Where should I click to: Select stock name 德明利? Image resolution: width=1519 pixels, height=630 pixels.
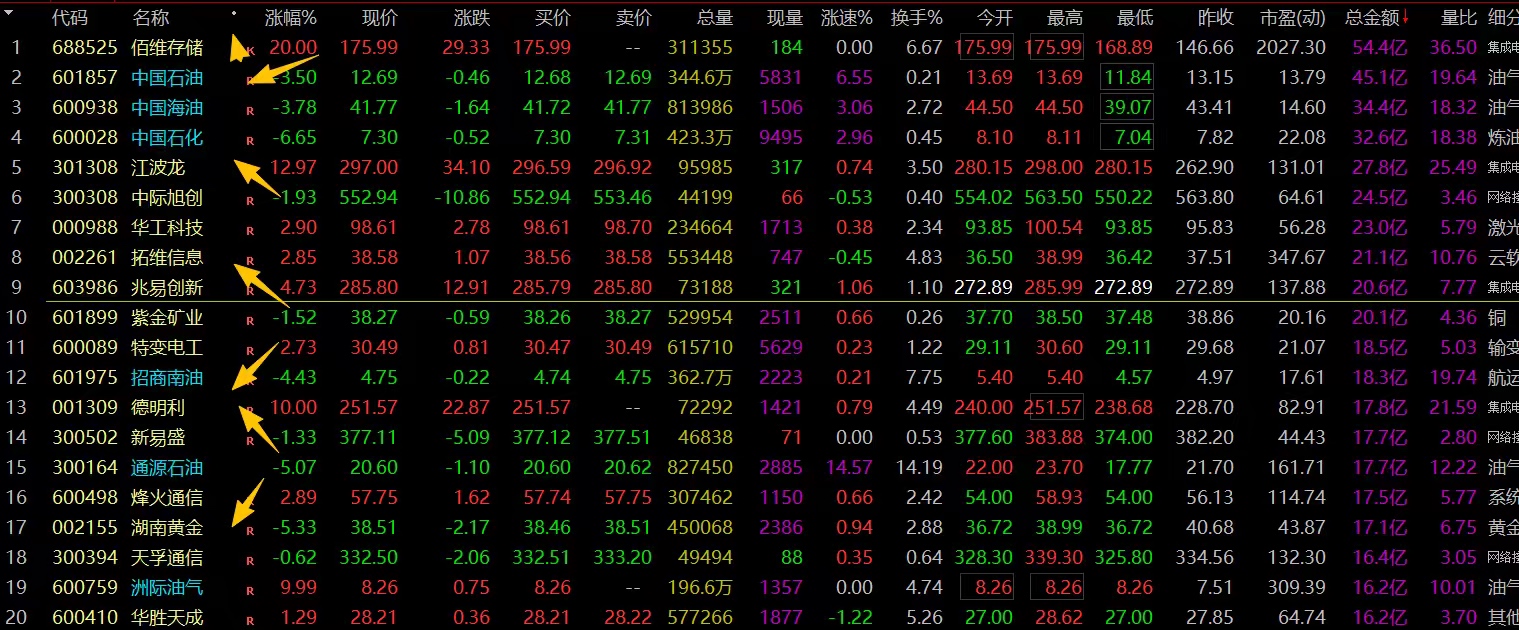coord(158,408)
